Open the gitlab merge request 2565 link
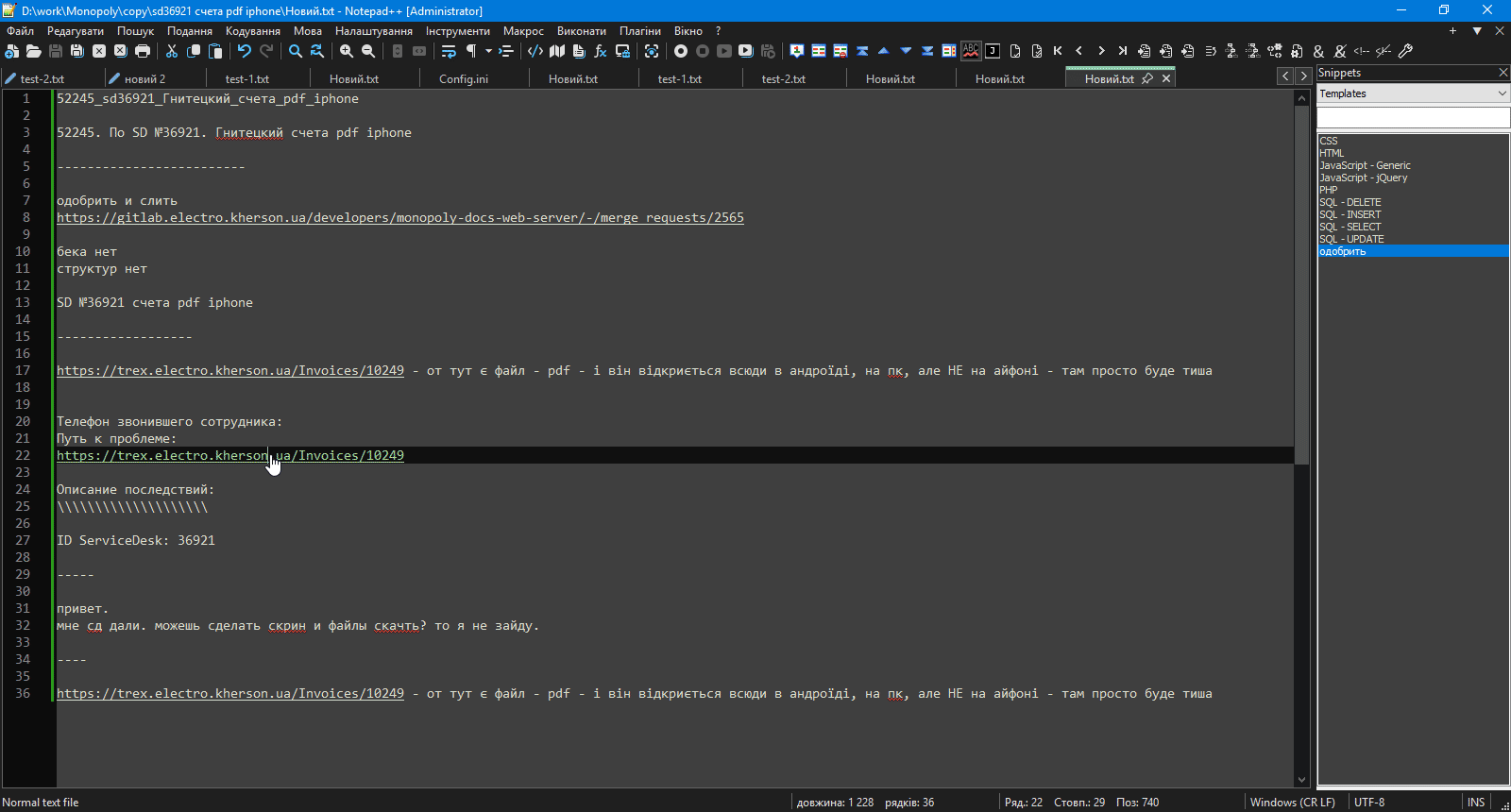1511x812 pixels. (x=400, y=218)
